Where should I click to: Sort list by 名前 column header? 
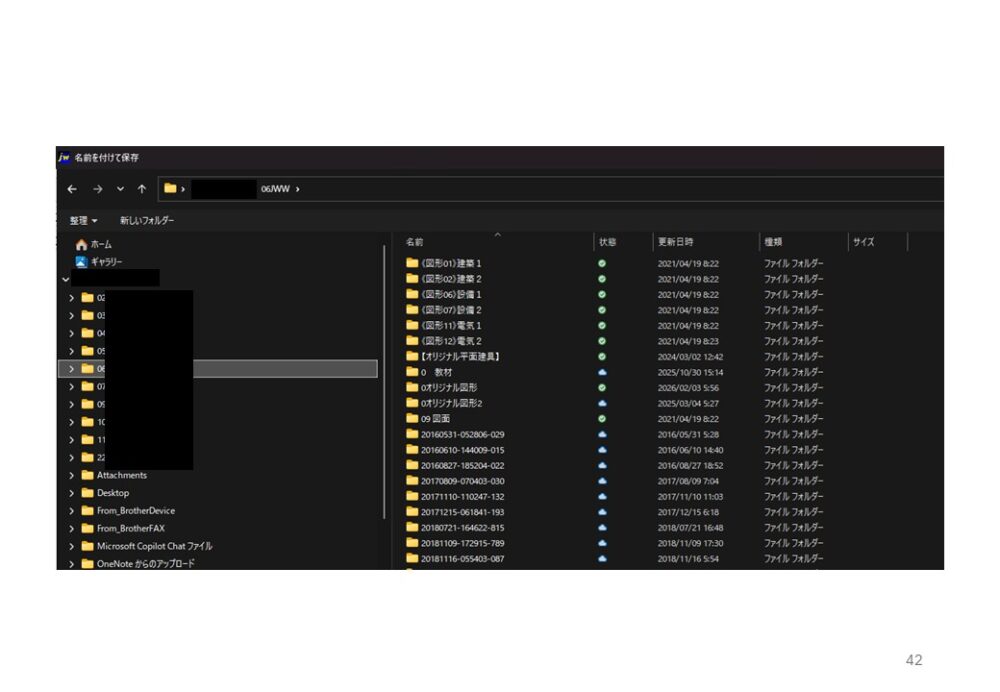(415, 242)
